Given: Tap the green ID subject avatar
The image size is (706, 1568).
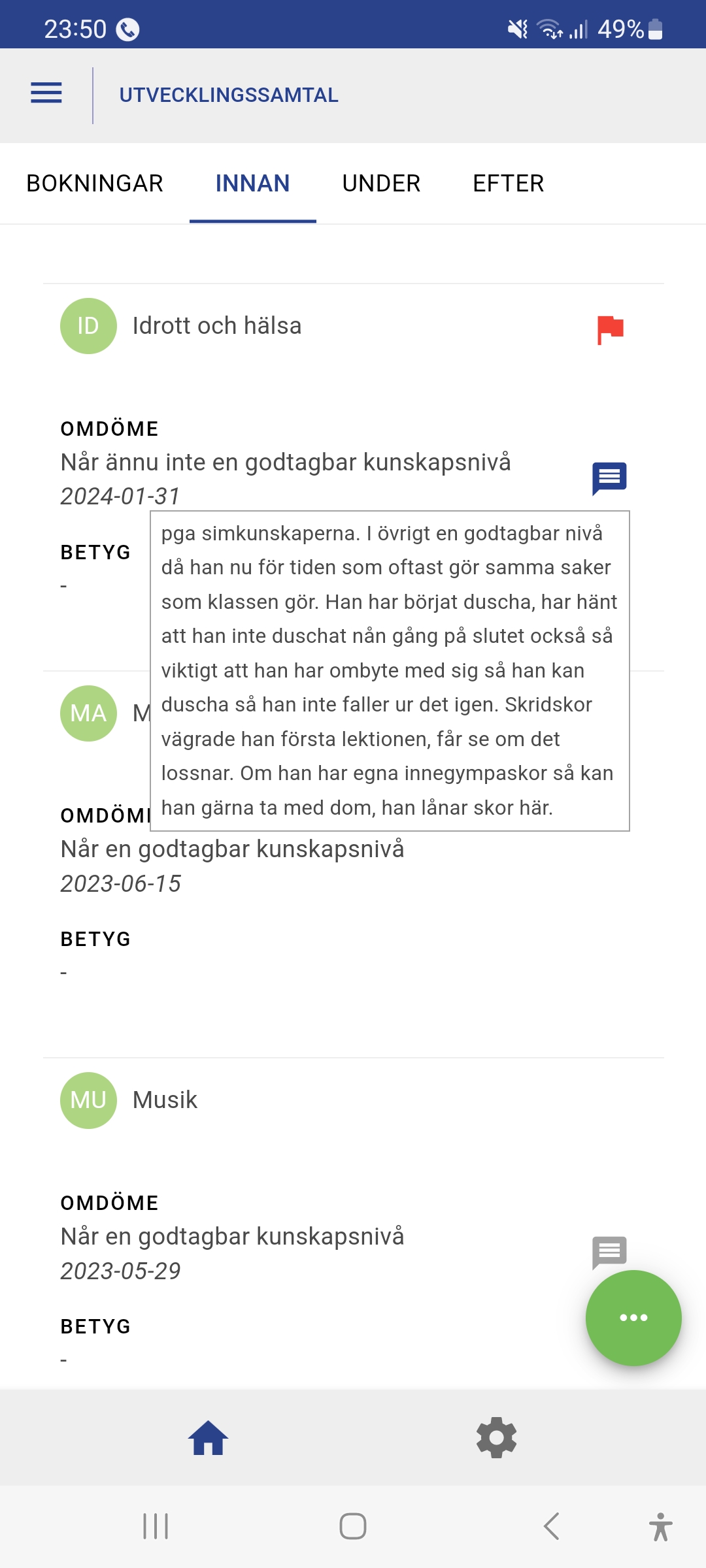Looking at the screenshot, I should click(88, 326).
